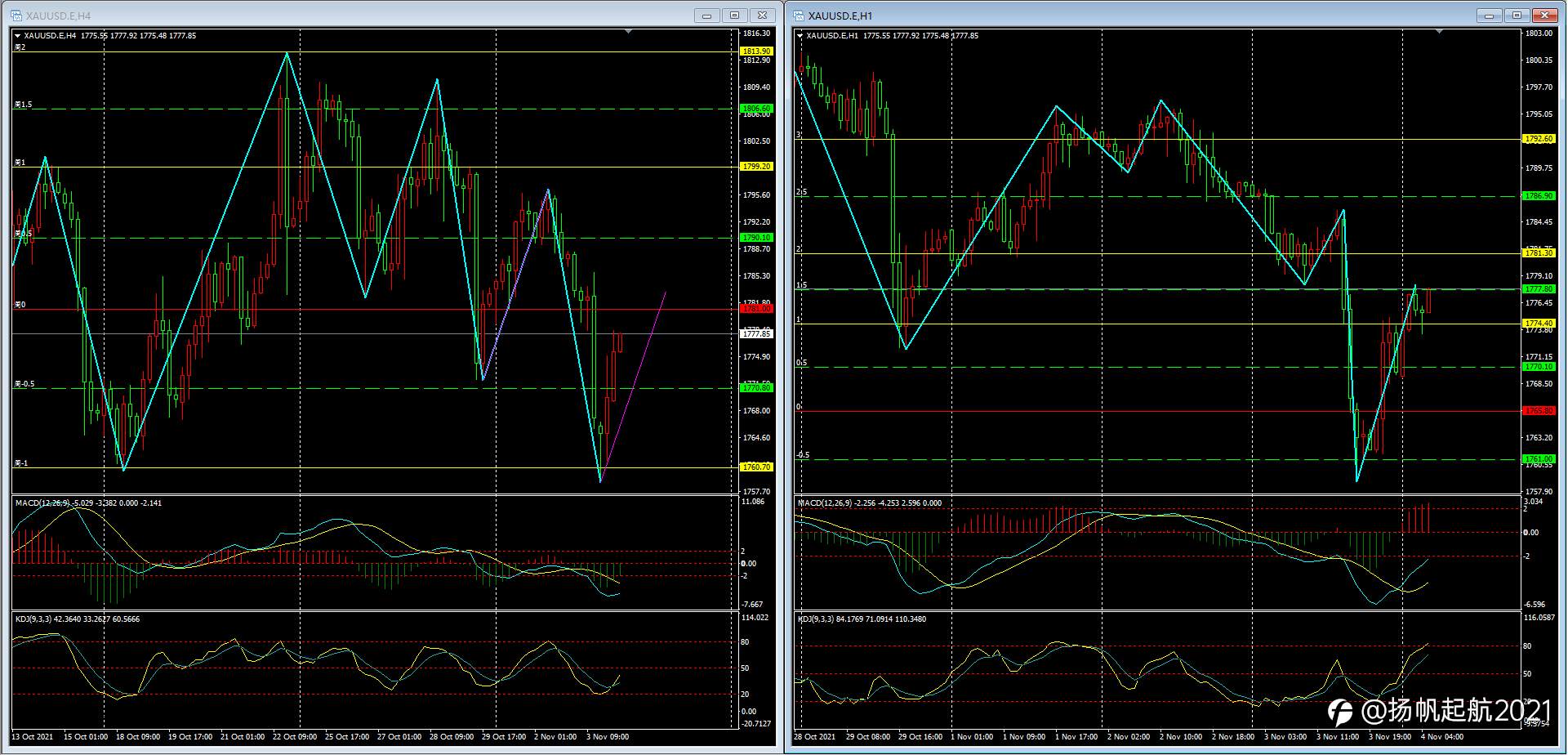Click the H1 chart window title icon
This screenshot has height=755, width=1568.
click(x=797, y=16)
